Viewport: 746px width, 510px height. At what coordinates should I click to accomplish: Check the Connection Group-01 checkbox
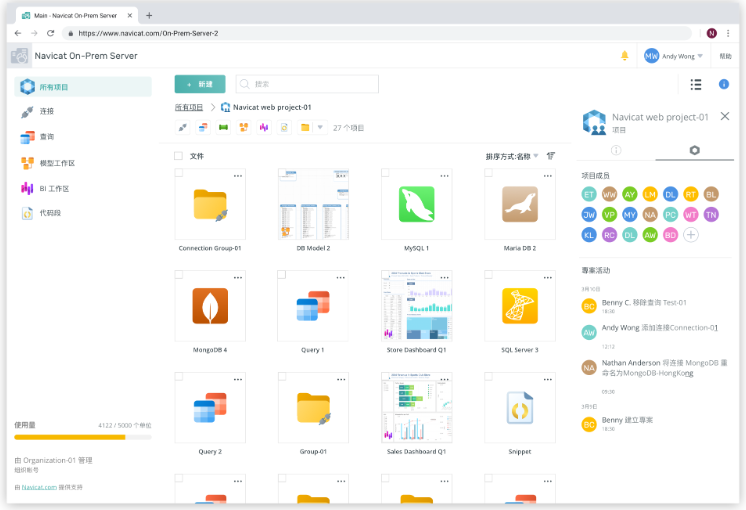tap(179, 173)
